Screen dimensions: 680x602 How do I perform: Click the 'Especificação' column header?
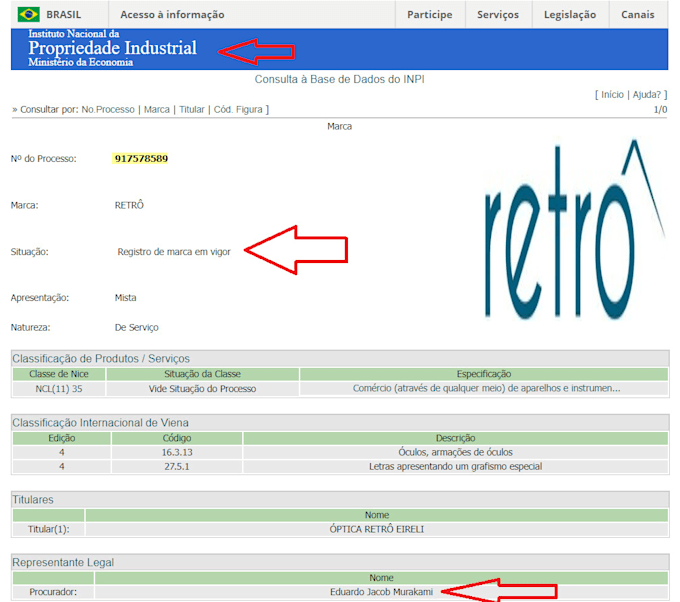484,374
